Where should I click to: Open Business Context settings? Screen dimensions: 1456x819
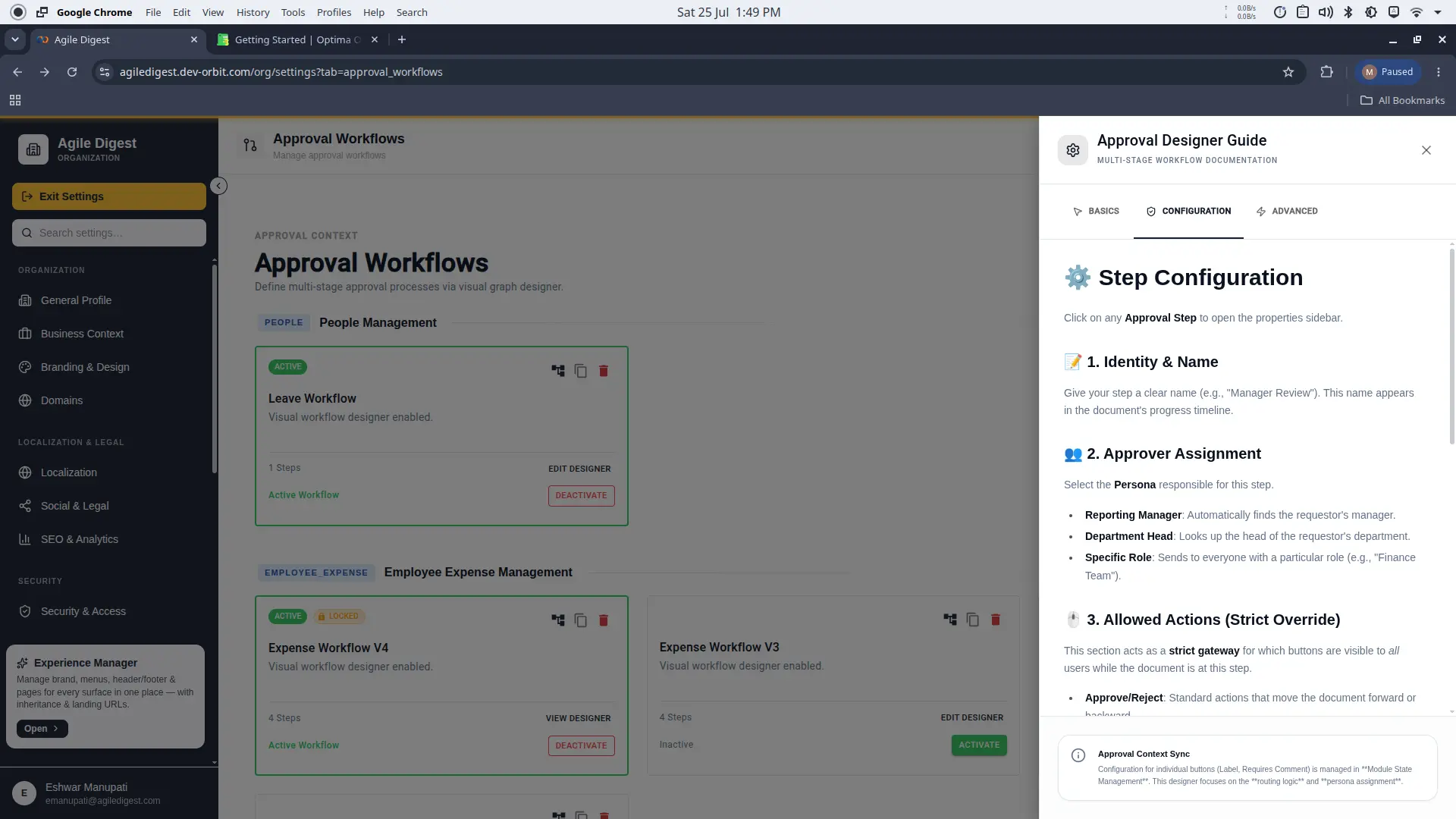click(x=109, y=334)
